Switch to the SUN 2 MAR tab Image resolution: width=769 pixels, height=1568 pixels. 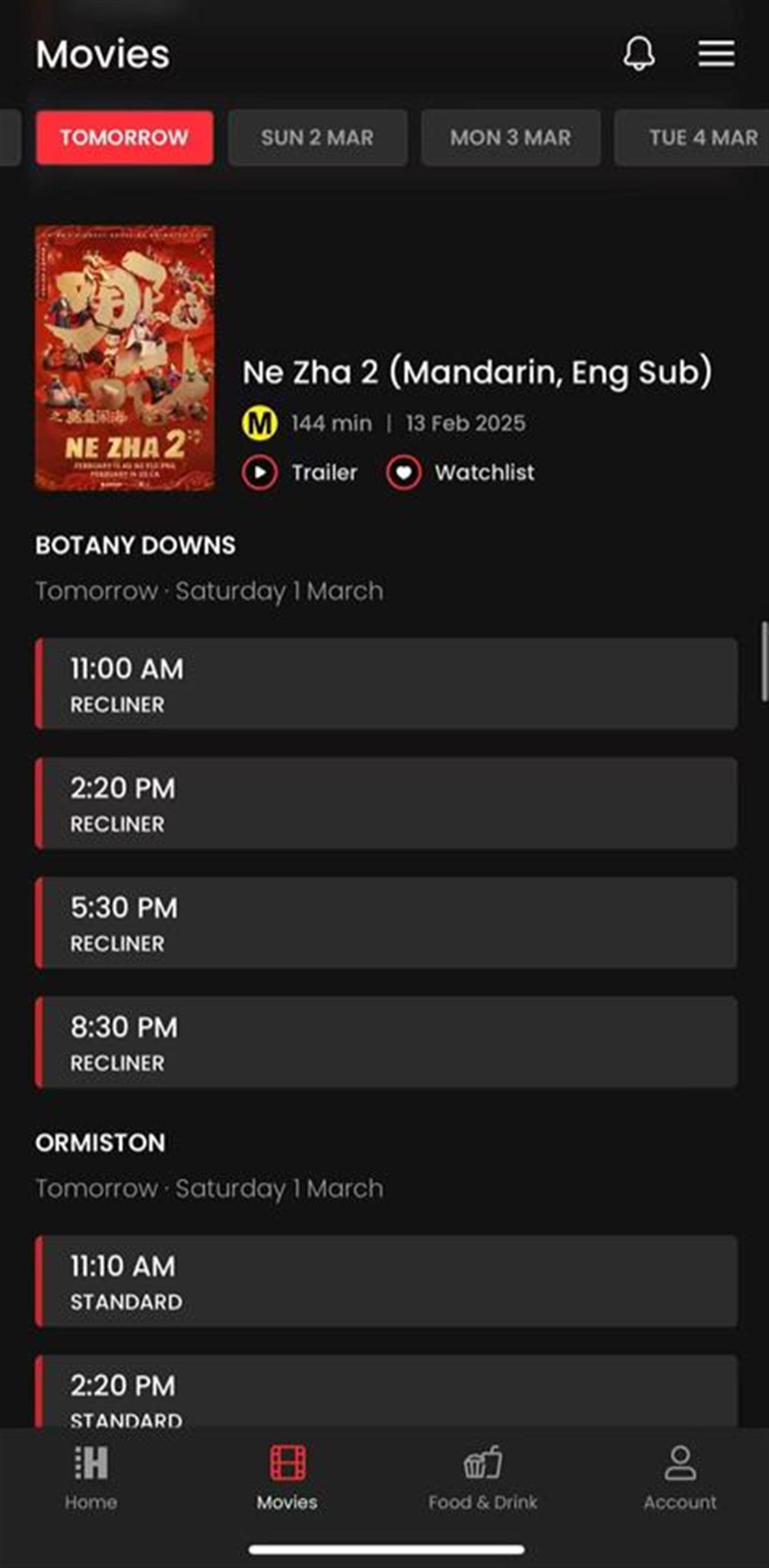point(317,138)
